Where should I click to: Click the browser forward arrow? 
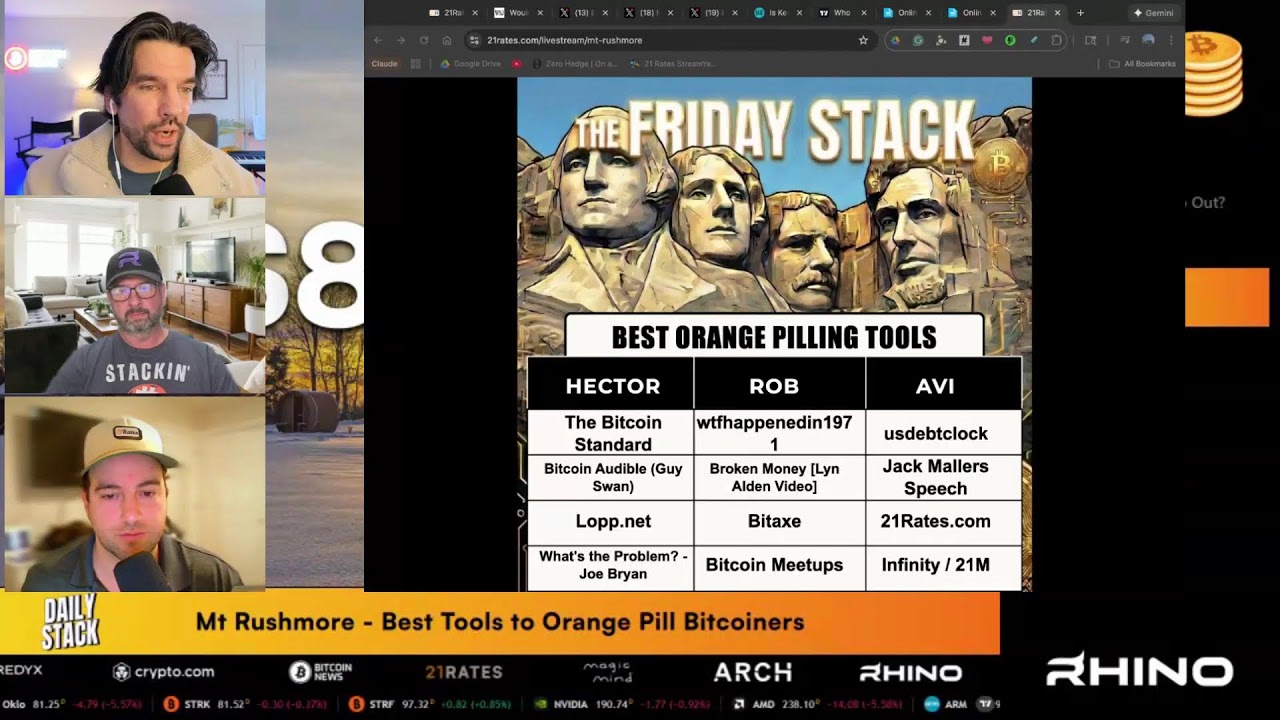point(401,40)
